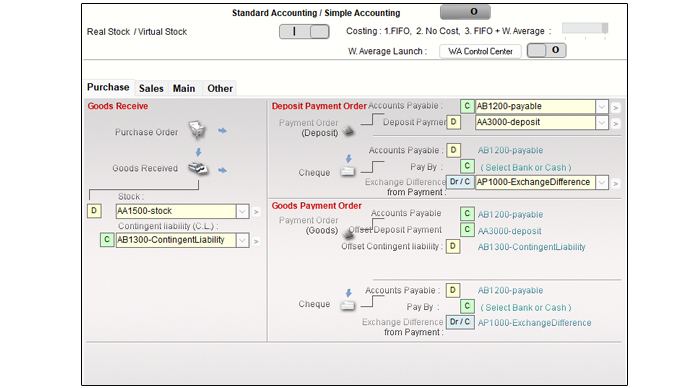Click the small arrow button right of AB1200-payable

[x=616, y=108]
